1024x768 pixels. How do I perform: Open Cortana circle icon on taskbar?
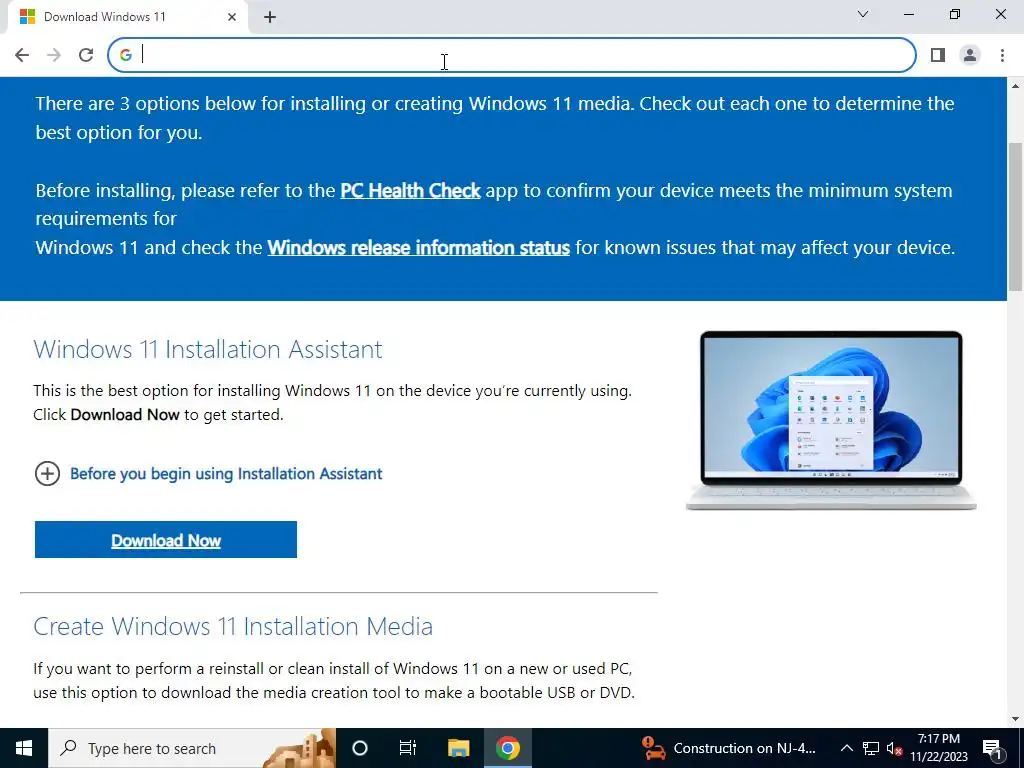(x=359, y=748)
